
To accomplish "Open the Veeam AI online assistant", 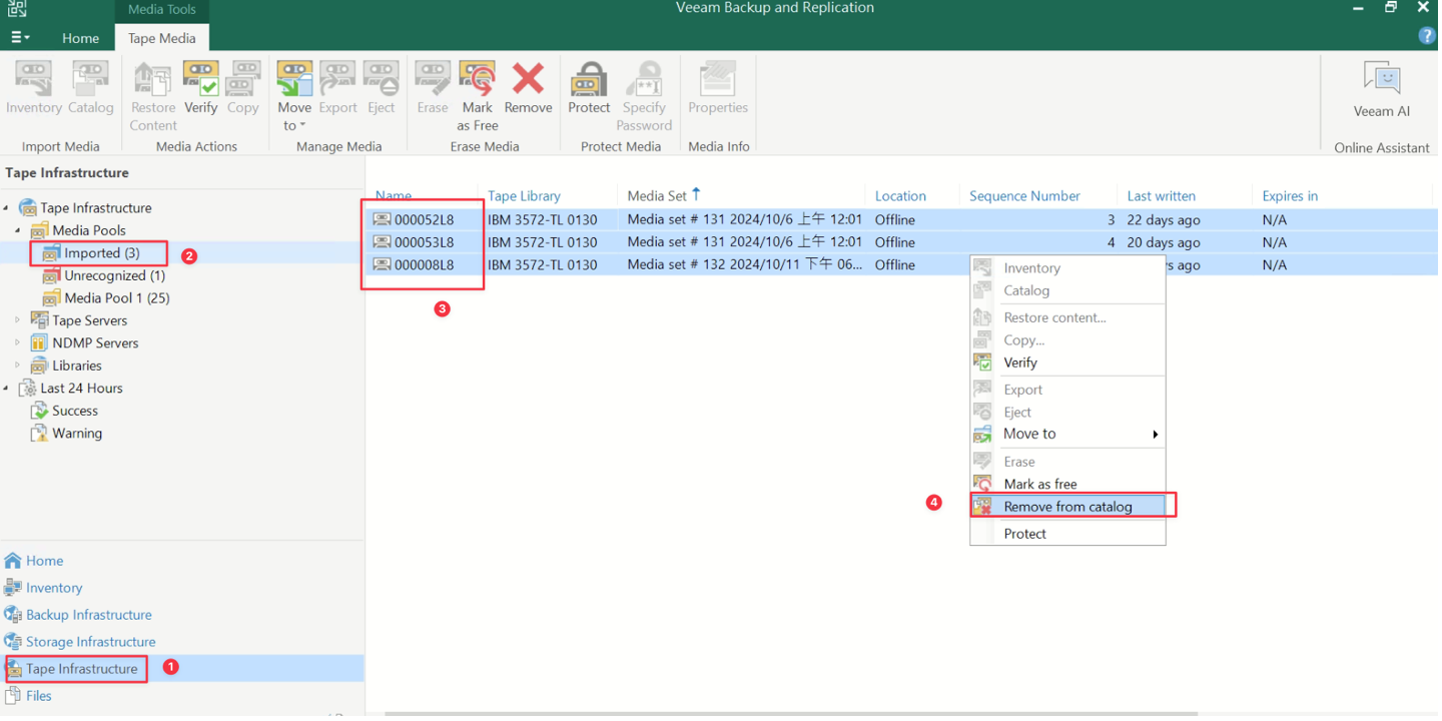I will pyautogui.click(x=1382, y=90).
